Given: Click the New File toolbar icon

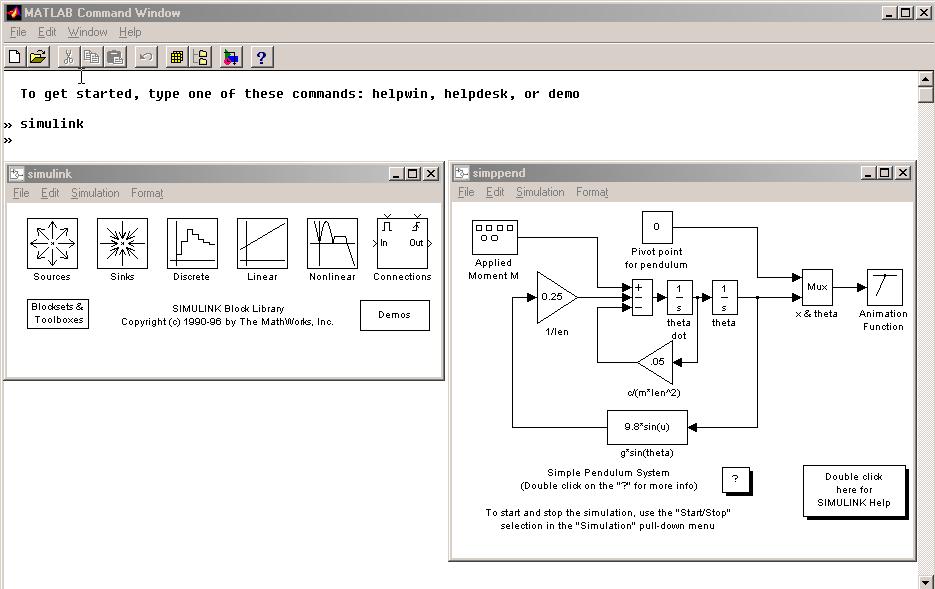Looking at the screenshot, I should [15, 57].
